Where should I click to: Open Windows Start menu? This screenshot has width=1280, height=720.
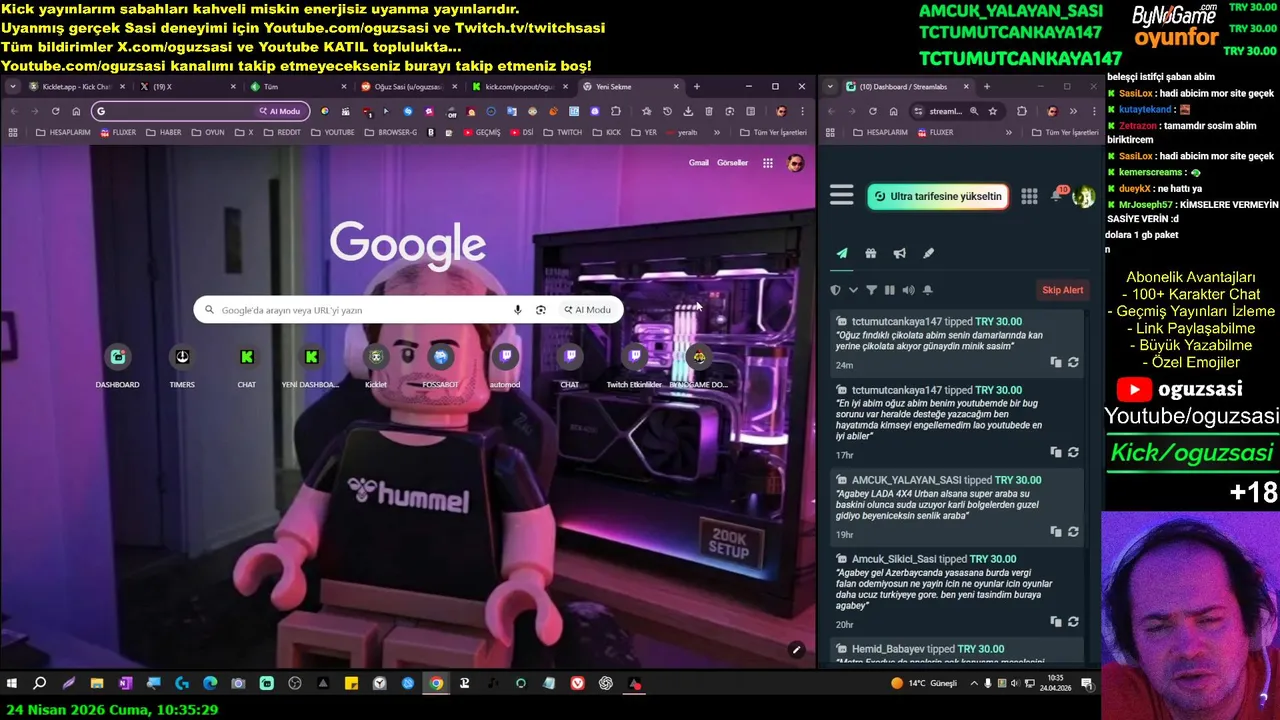12,684
